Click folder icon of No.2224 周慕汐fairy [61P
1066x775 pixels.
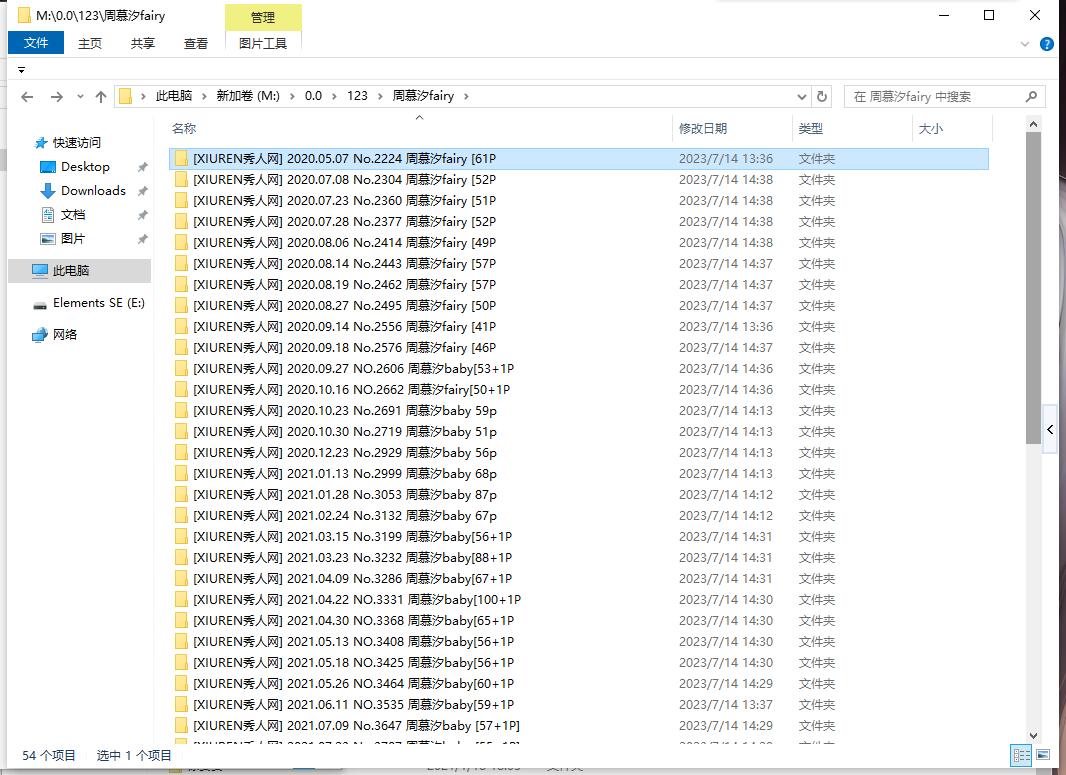tap(181, 158)
